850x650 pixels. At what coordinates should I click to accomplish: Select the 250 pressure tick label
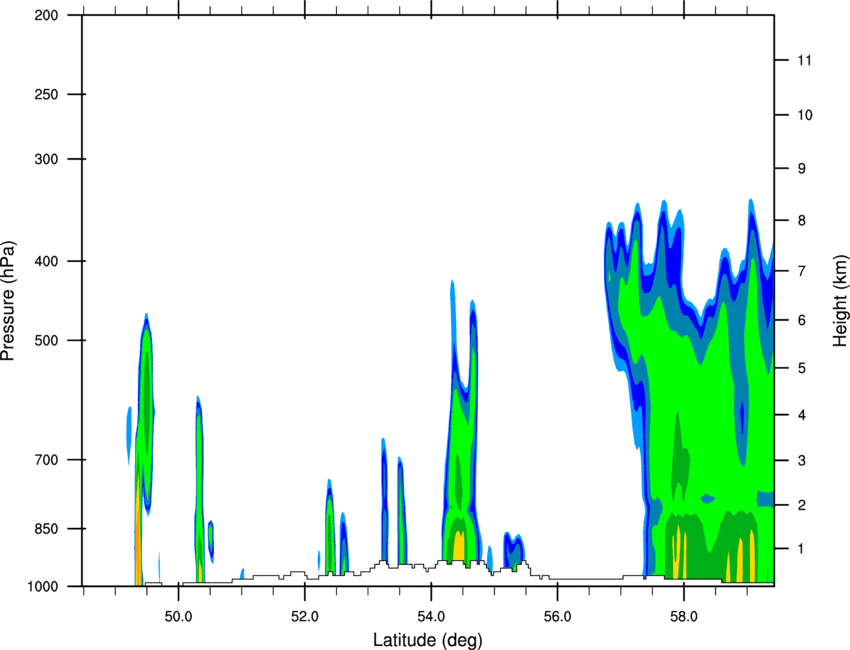46,94
